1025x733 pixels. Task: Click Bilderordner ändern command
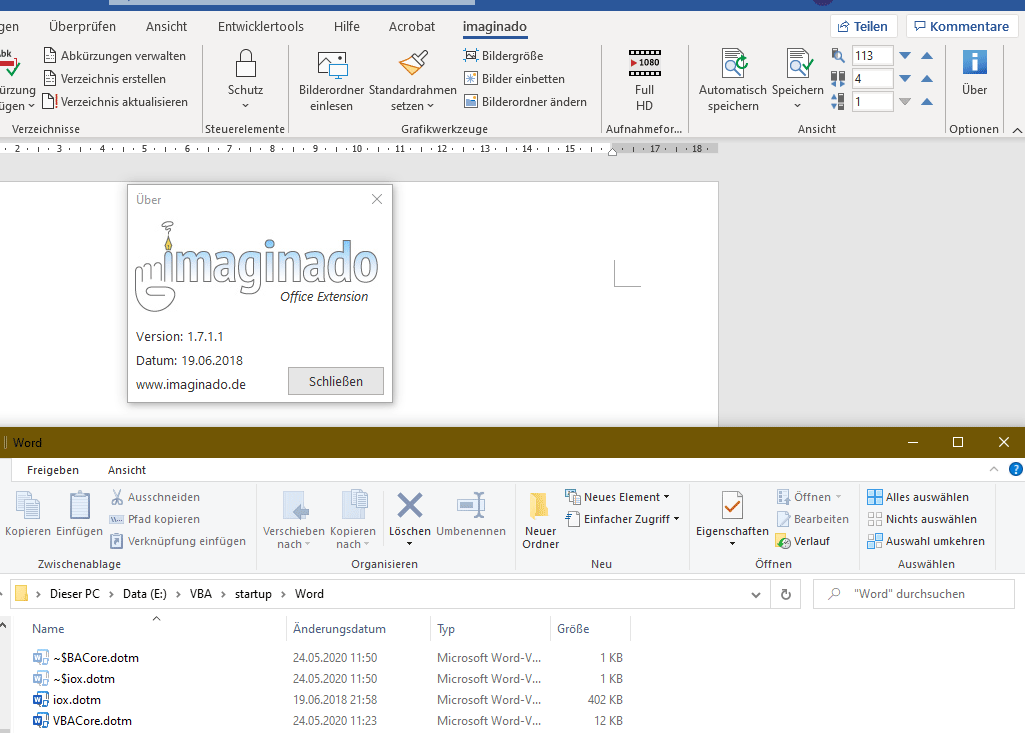(525, 101)
